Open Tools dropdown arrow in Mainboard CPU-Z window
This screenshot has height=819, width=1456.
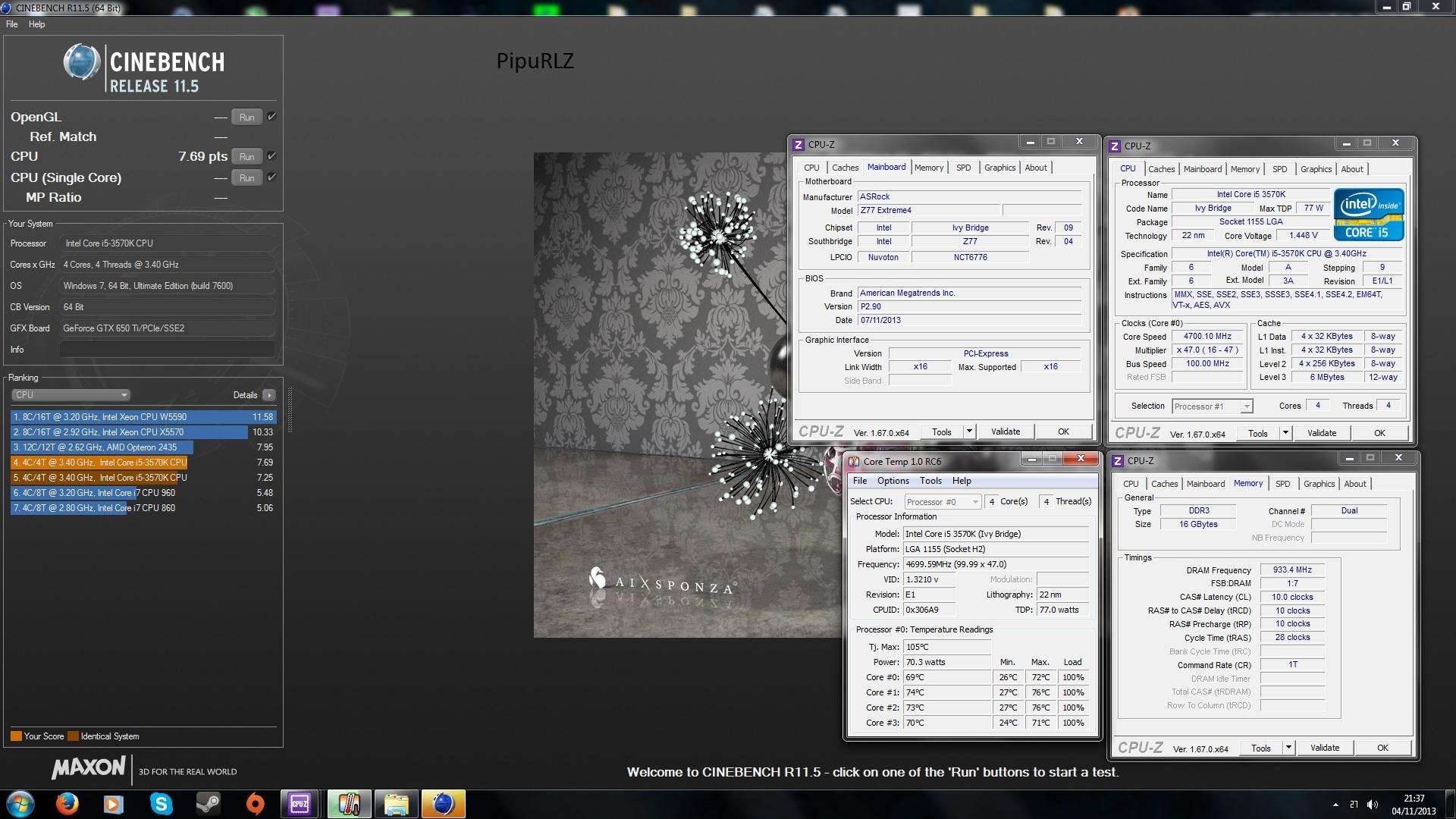[x=968, y=431]
